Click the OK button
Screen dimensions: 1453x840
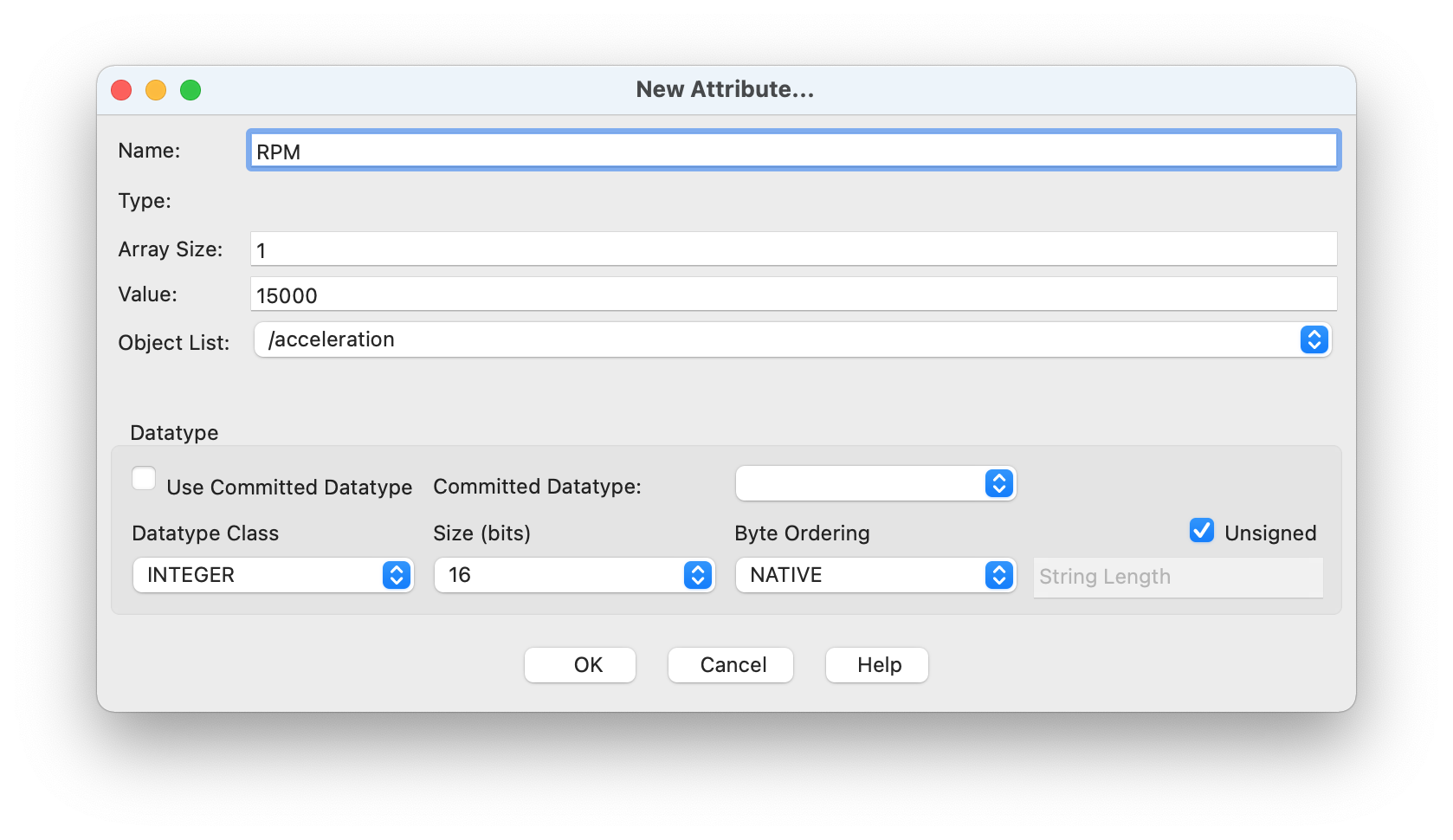579,665
